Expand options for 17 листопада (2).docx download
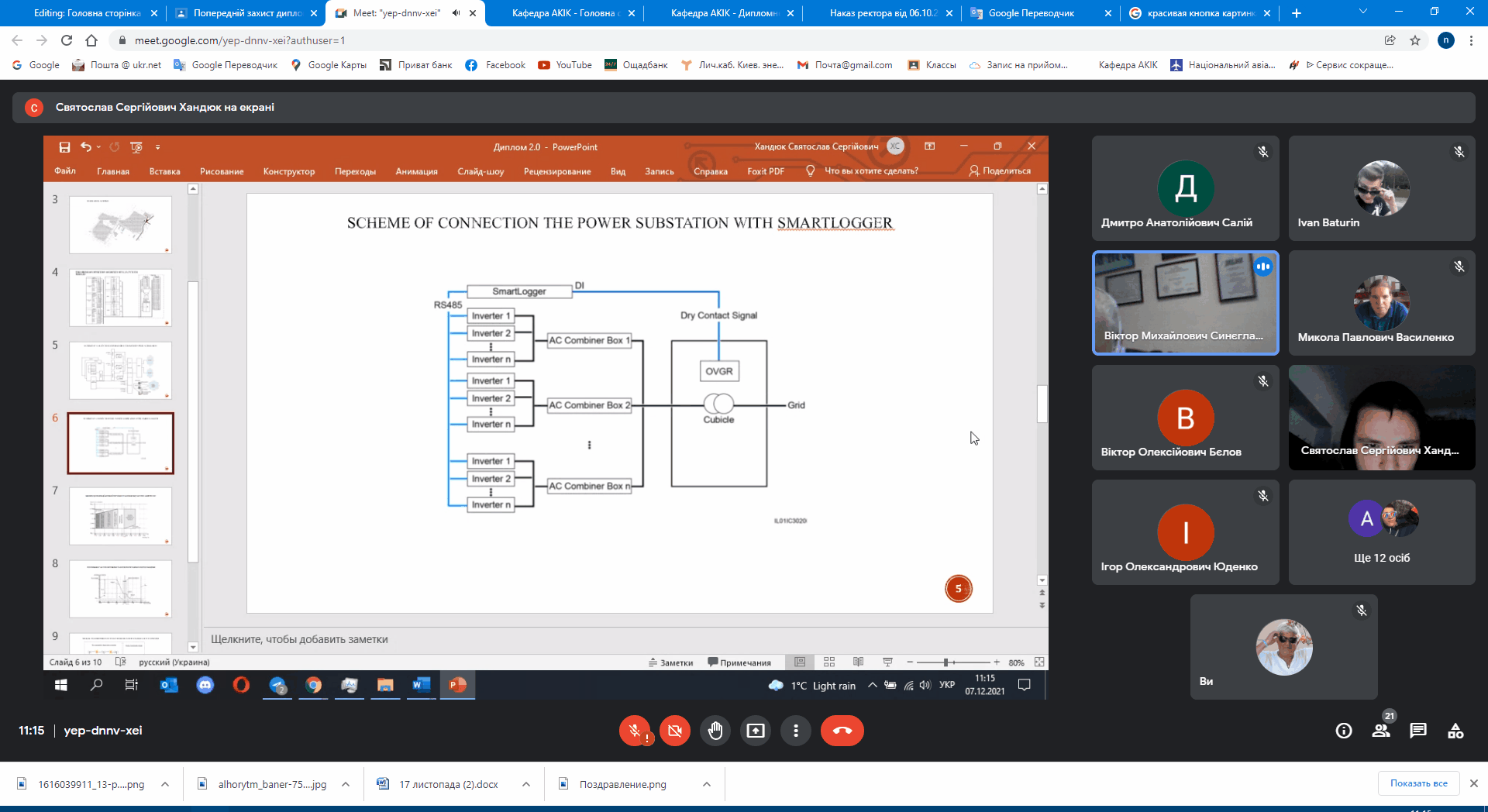Screen dimensions: 1488x812 pyautogui.click(x=526, y=784)
